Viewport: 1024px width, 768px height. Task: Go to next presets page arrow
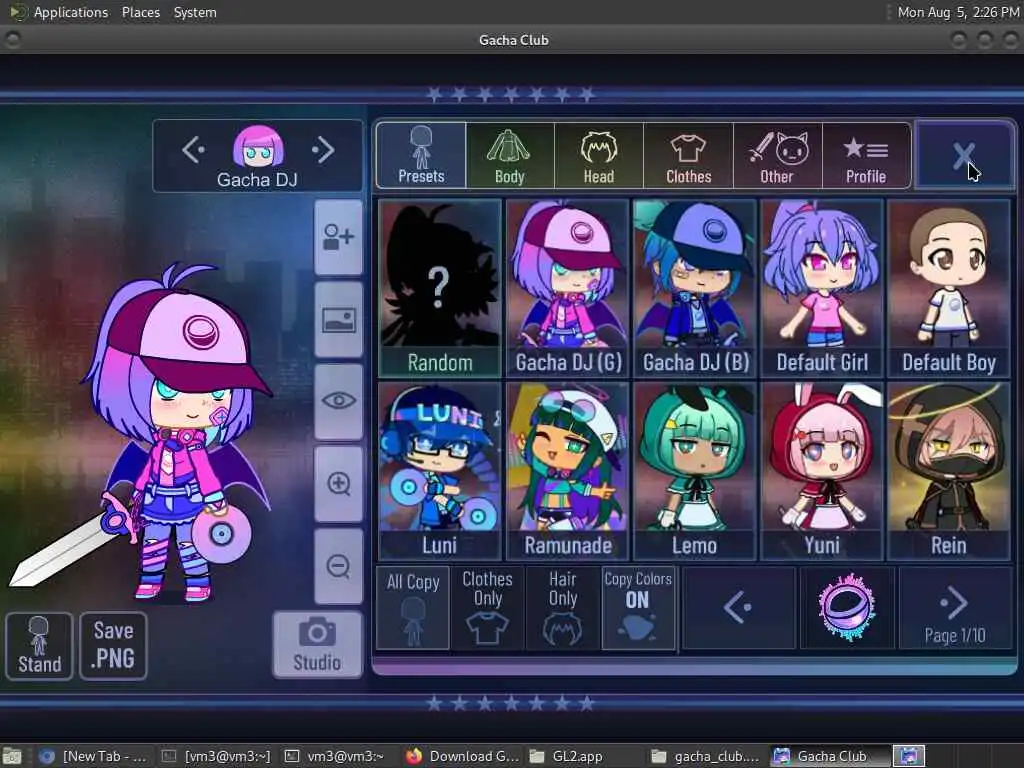(955, 608)
